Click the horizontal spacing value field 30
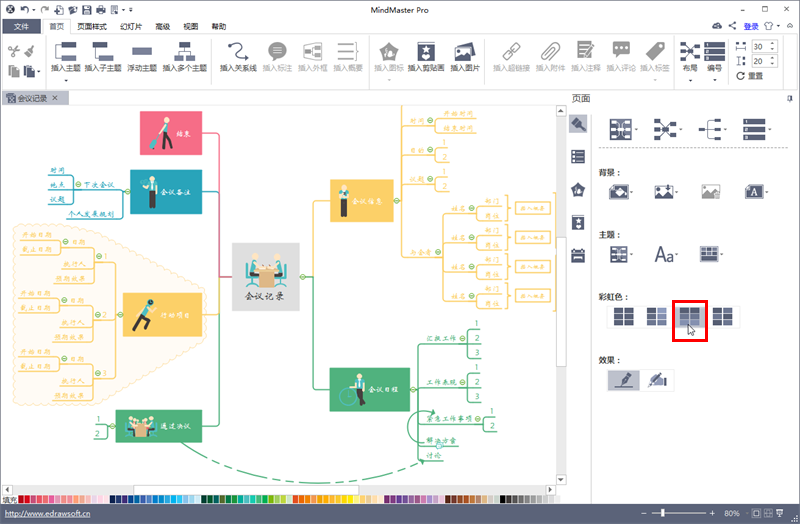 [760, 46]
